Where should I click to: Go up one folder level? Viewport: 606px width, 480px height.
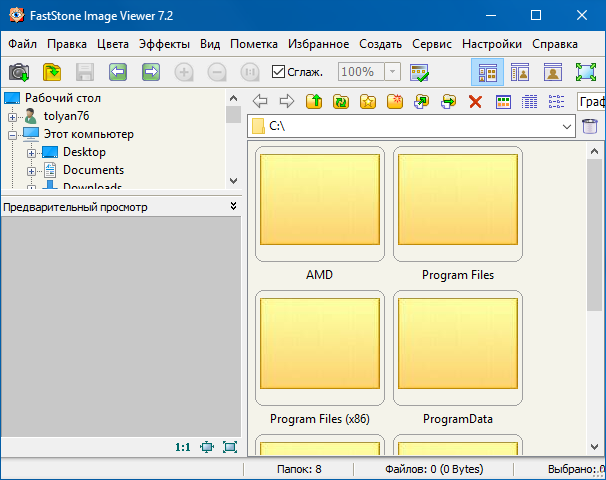click(x=314, y=101)
